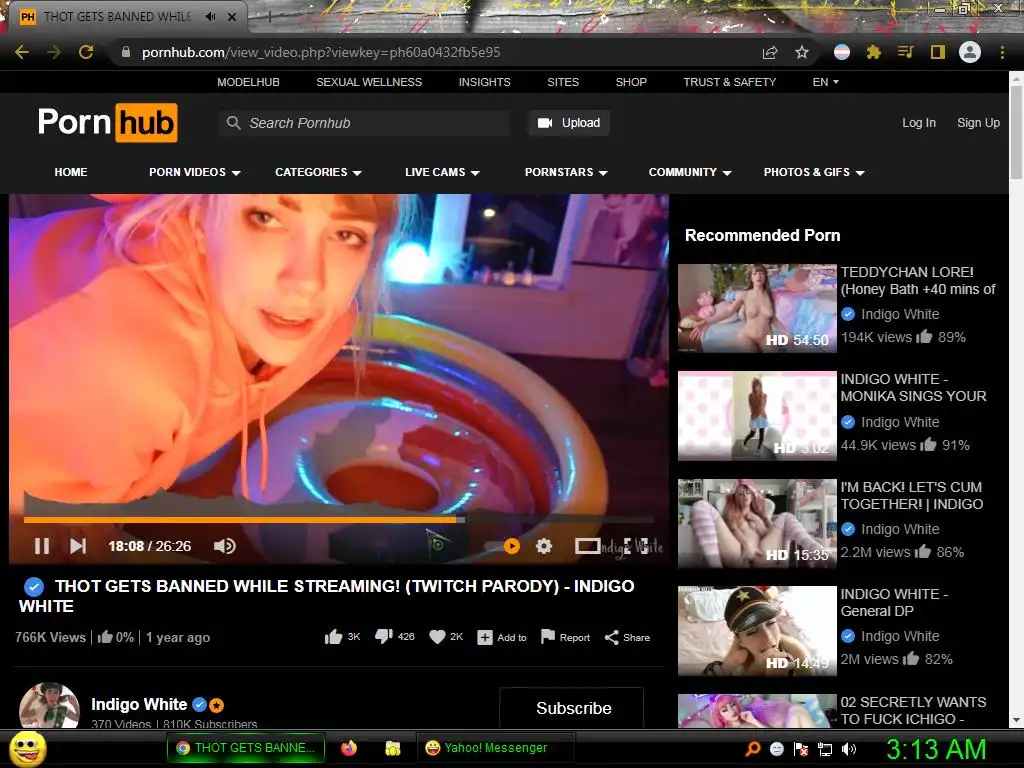This screenshot has height=768, width=1024.
Task: Open the INSIGHTS menu item
Action: (485, 82)
